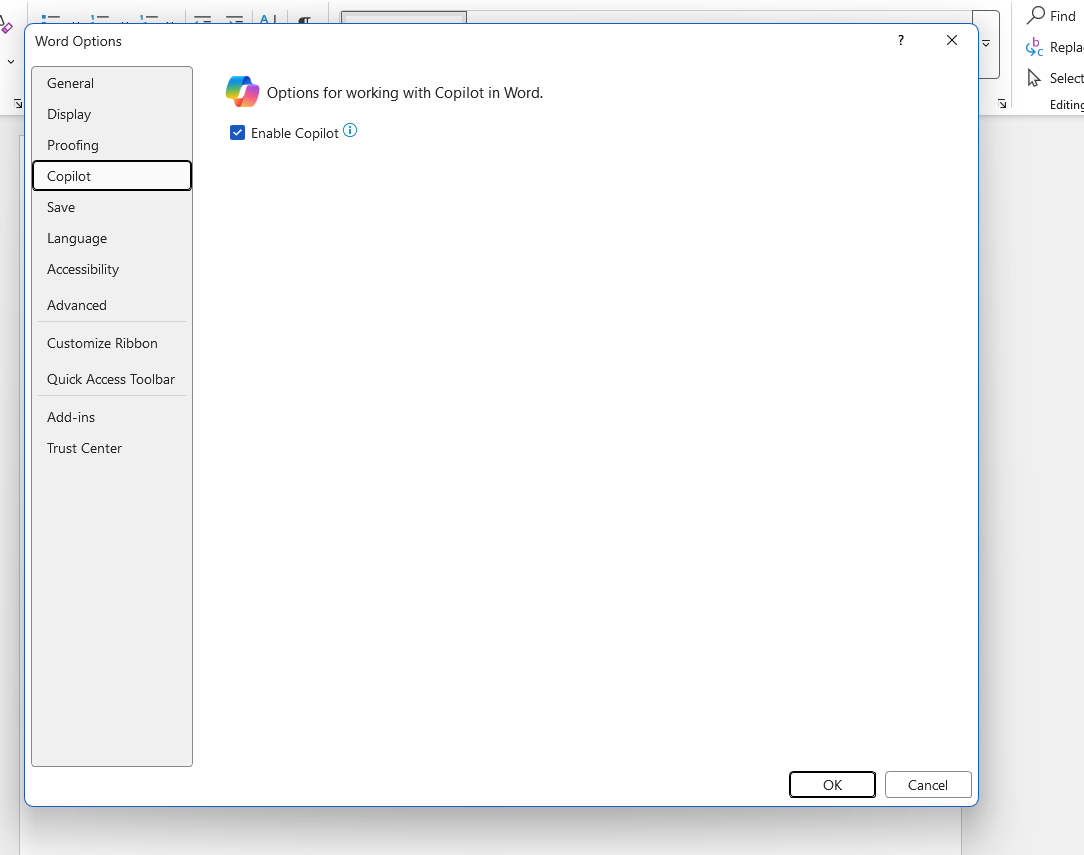
Task: Select Customize Ribbon in sidebar
Action: click(x=111, y=343)
